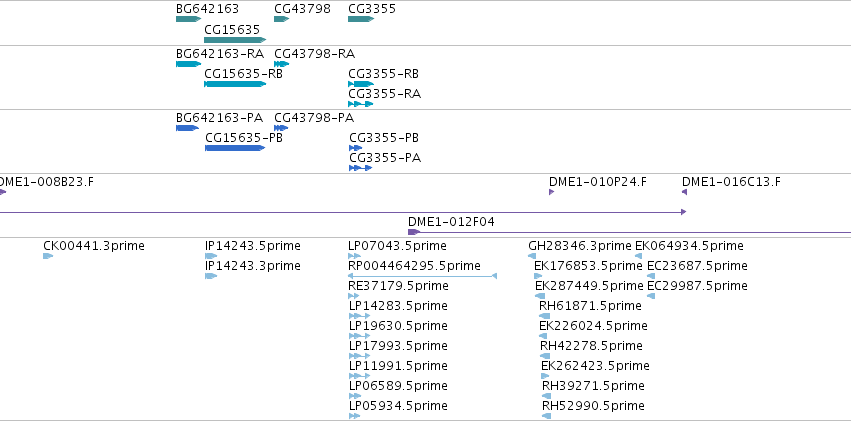Click the CG3355-RA transcript glyph

click(361, 104)
